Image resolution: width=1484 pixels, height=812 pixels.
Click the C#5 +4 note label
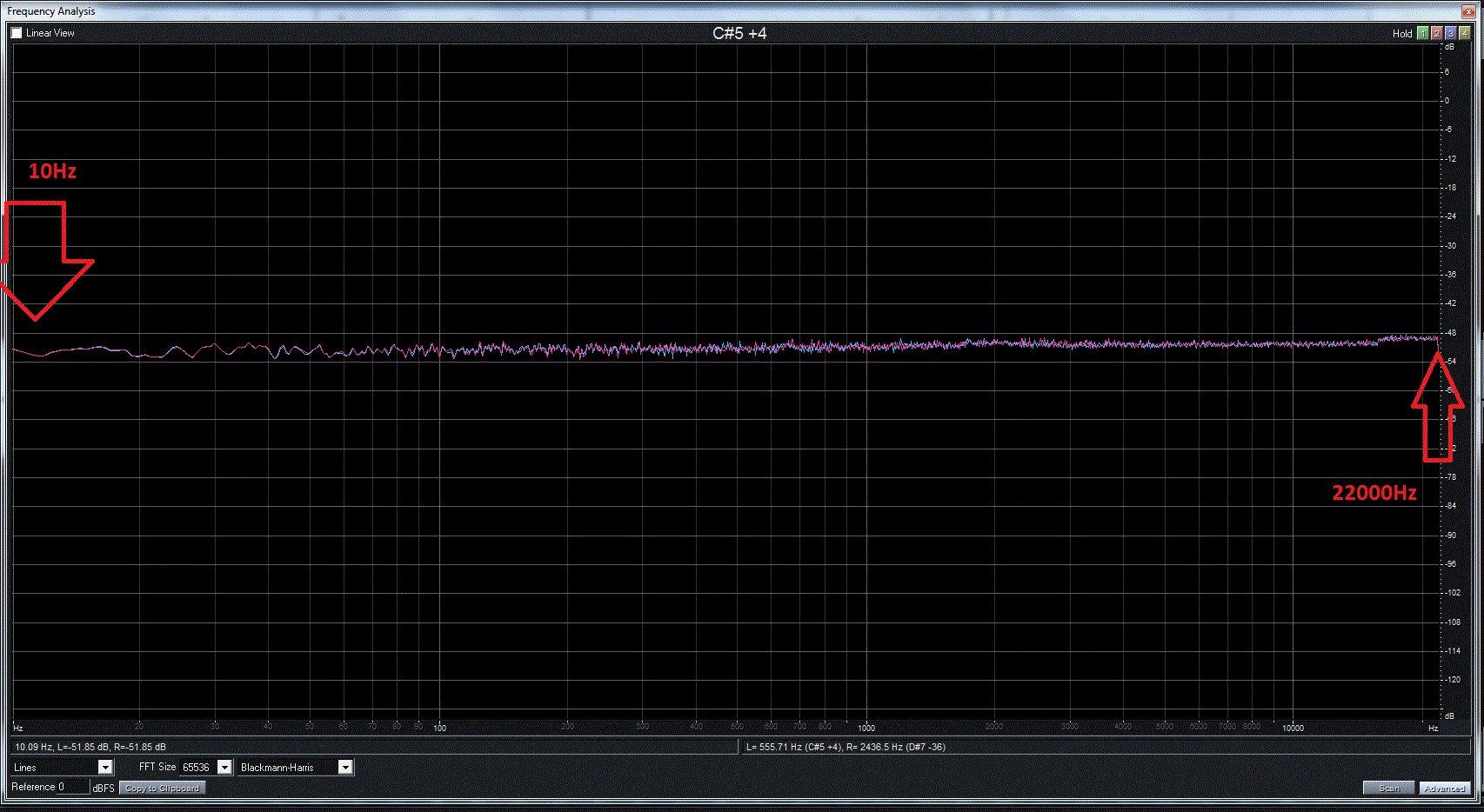coord(739,33)
